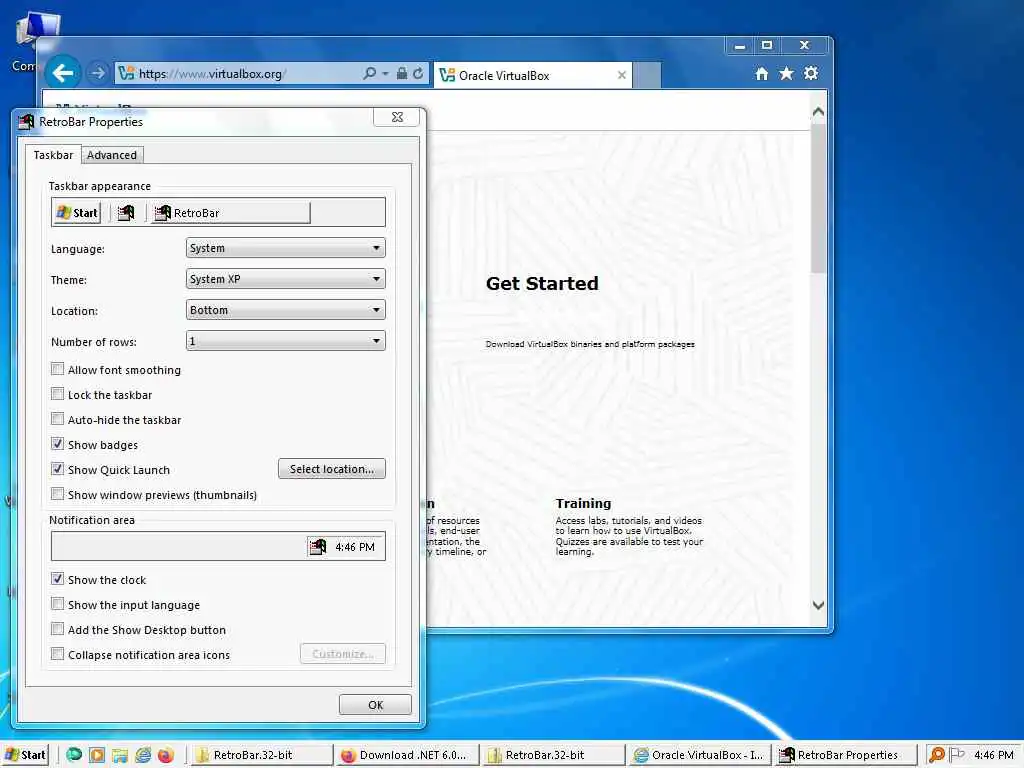Image resolution: width=1024 pixels, height=768 pixels.
Task: Click OK in RetroBar Properties
Action: [x=376, y=705]
